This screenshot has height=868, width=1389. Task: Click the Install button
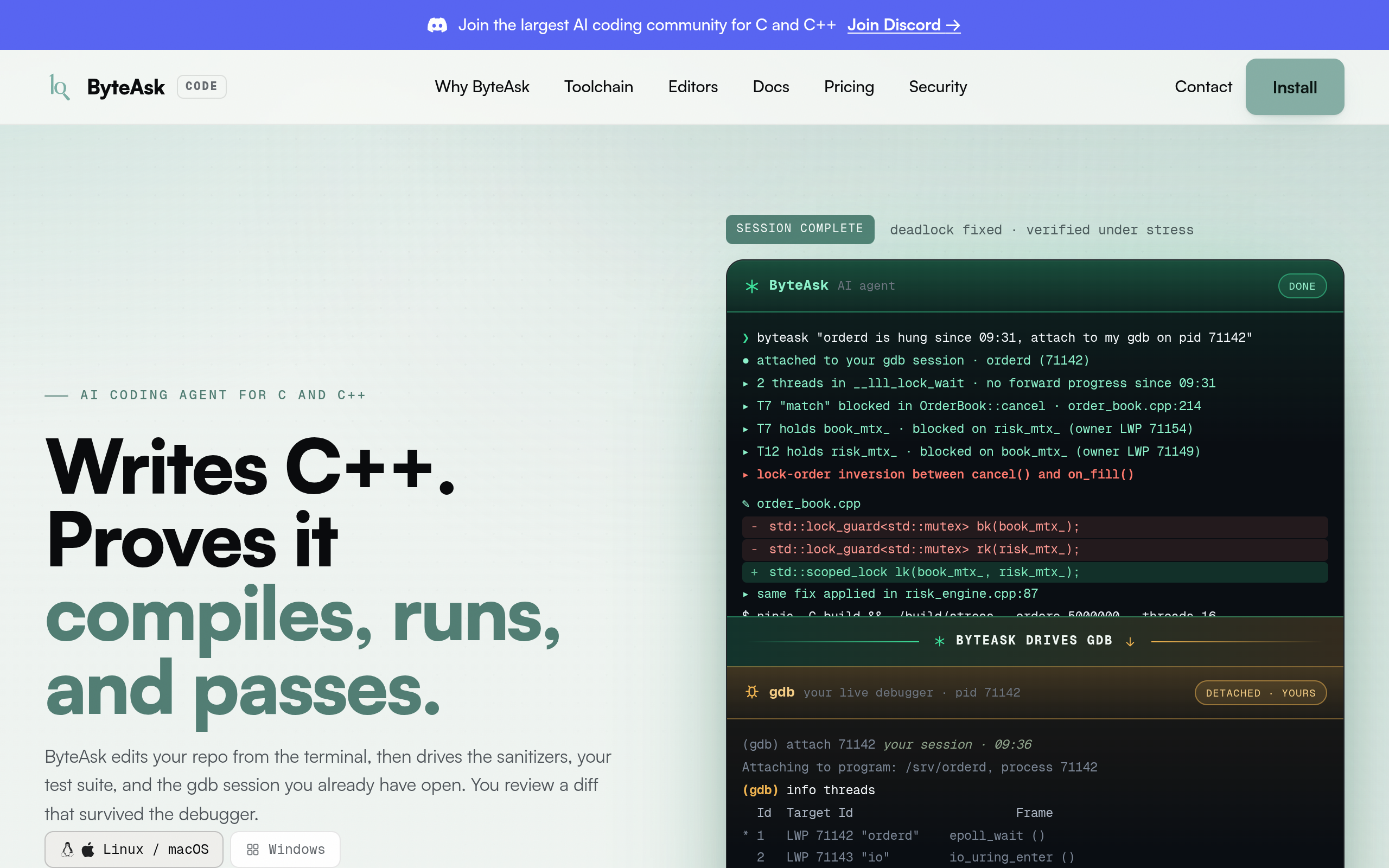(x=1294, y=87)
